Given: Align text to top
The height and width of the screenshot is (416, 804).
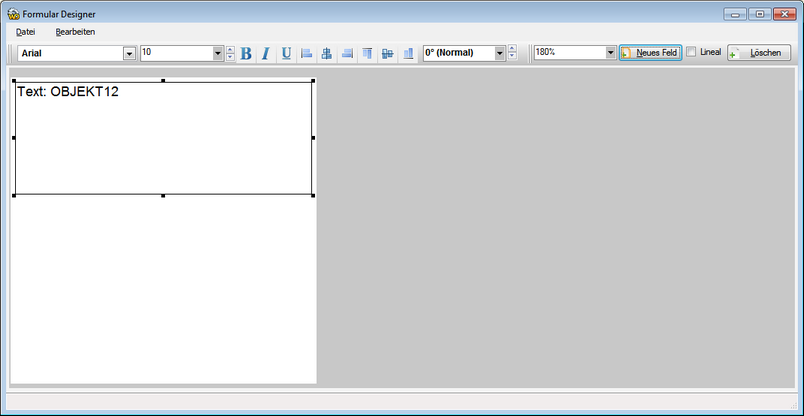Looking at the screenshot, I should click(367, 53).
